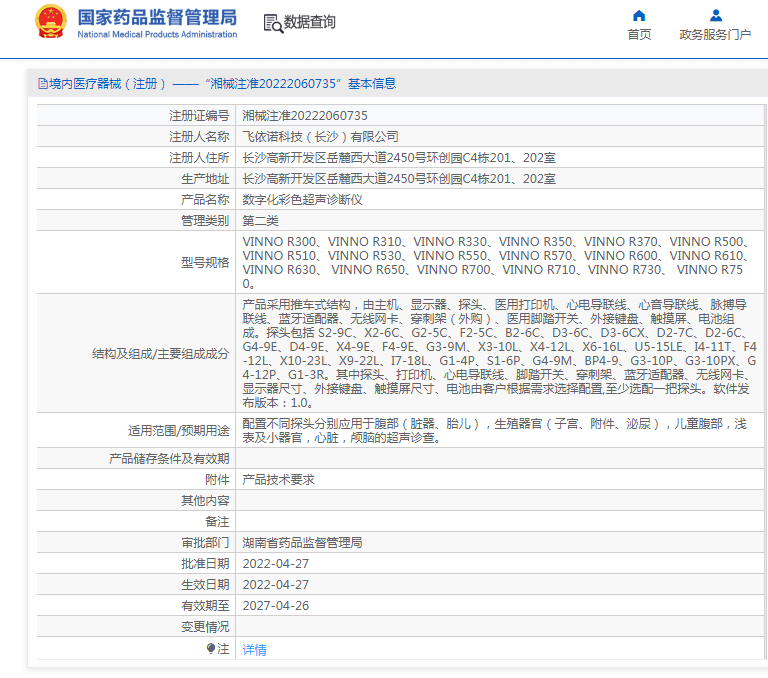Select registration number value 湘械注准20222060735

(305, 116)
